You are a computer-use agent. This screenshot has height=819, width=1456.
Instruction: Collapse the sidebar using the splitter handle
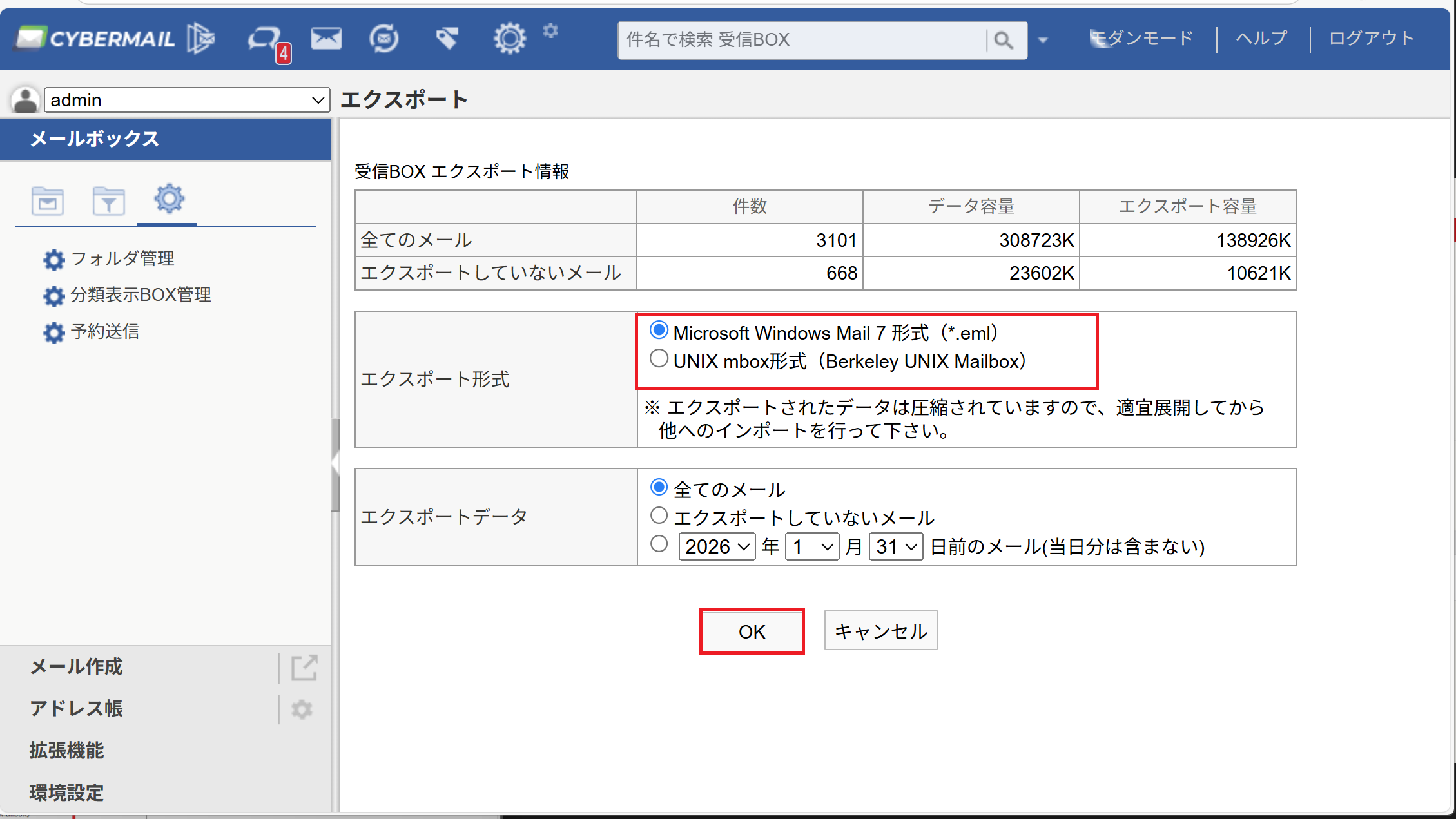335,464
